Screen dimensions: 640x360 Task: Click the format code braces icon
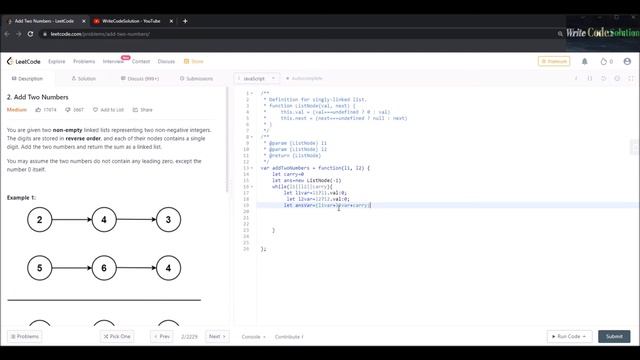point(590,78)
